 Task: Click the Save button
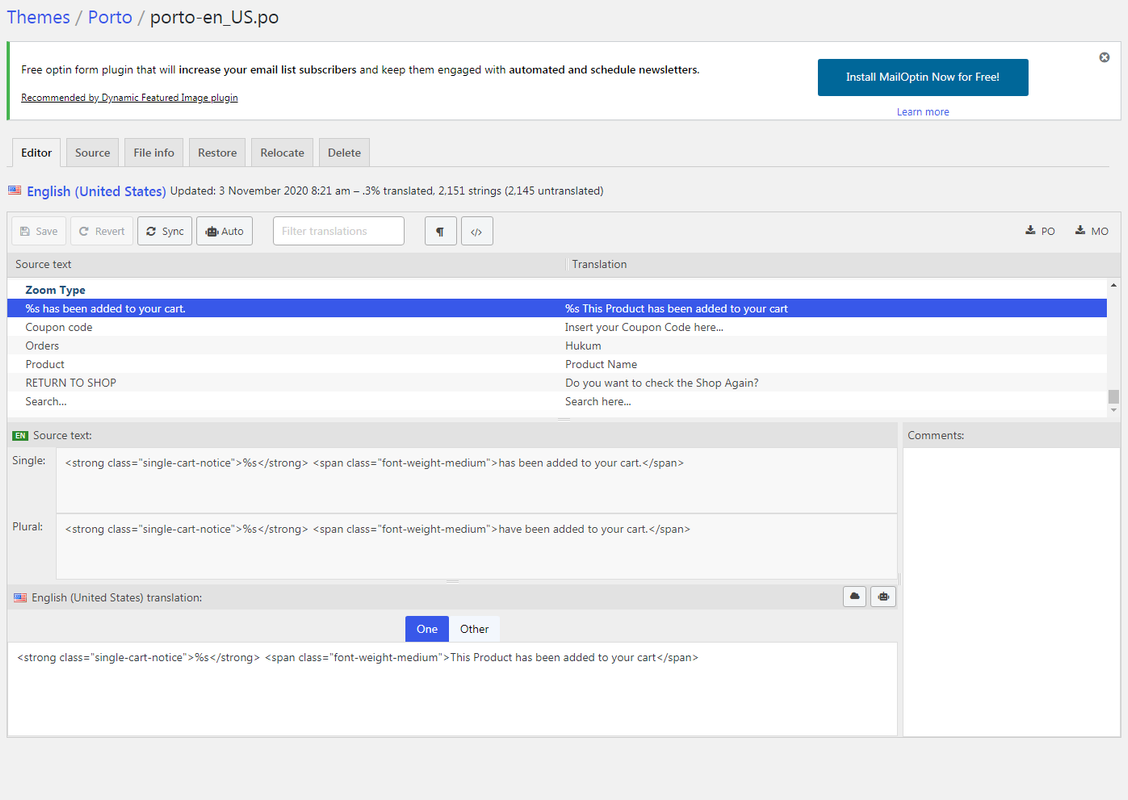[39, 231]
